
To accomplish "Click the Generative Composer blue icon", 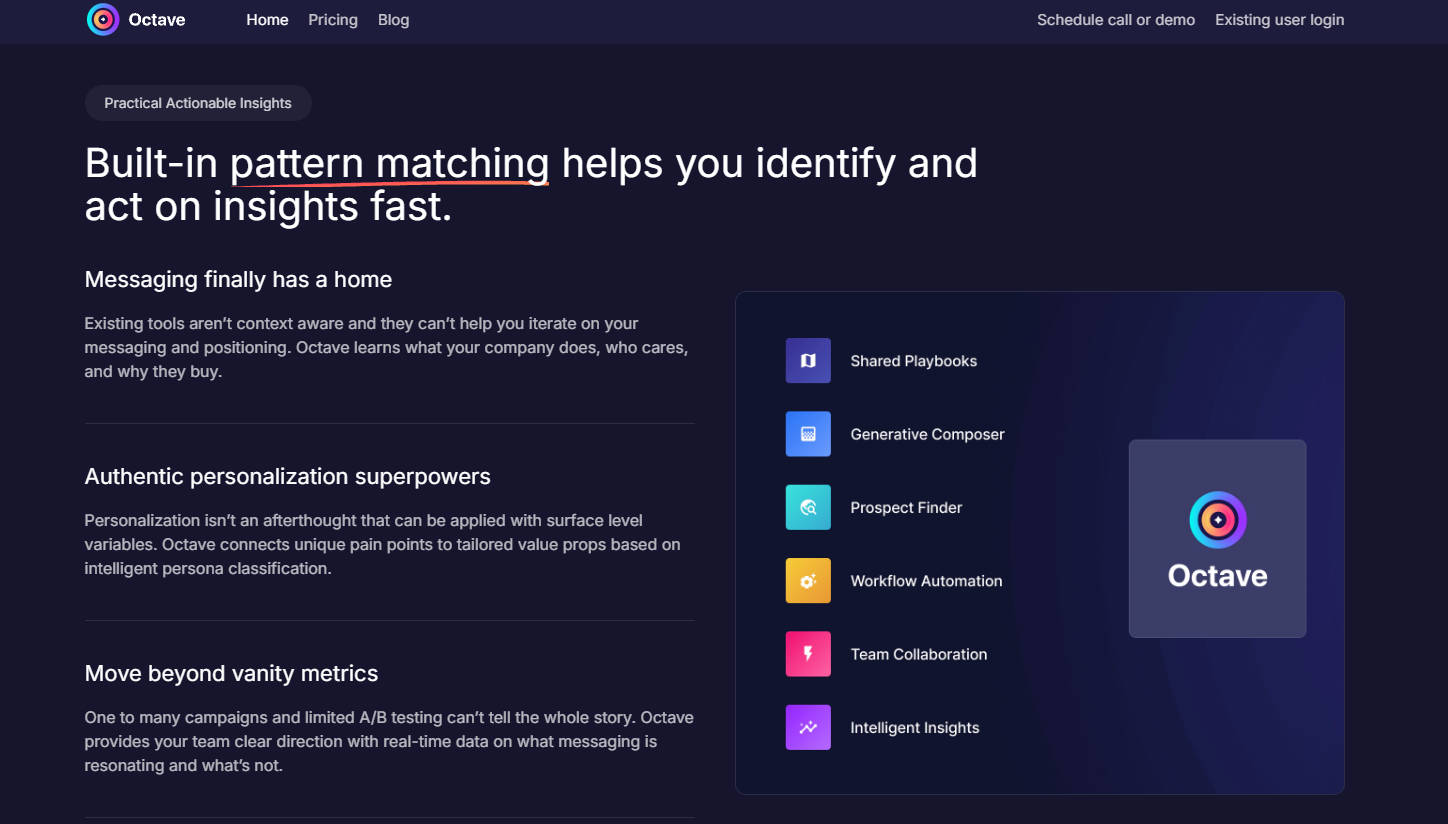I will 808,434.
